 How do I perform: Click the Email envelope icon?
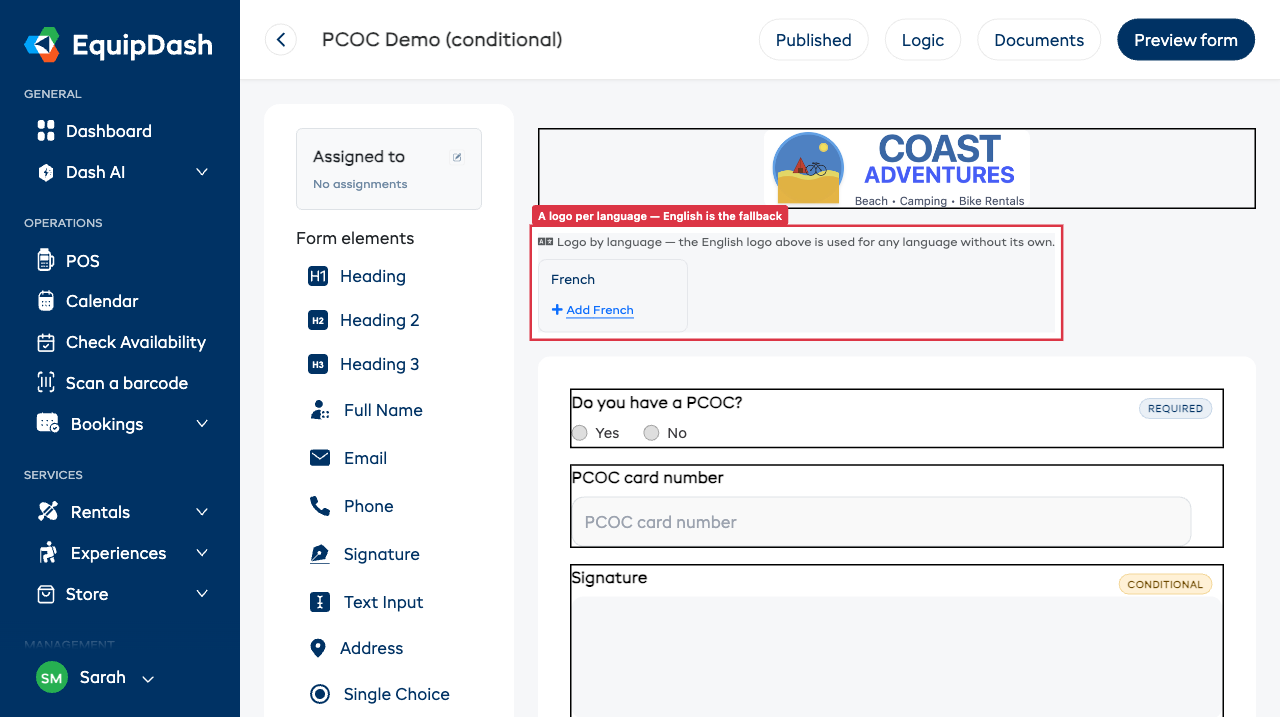(320, 458)
